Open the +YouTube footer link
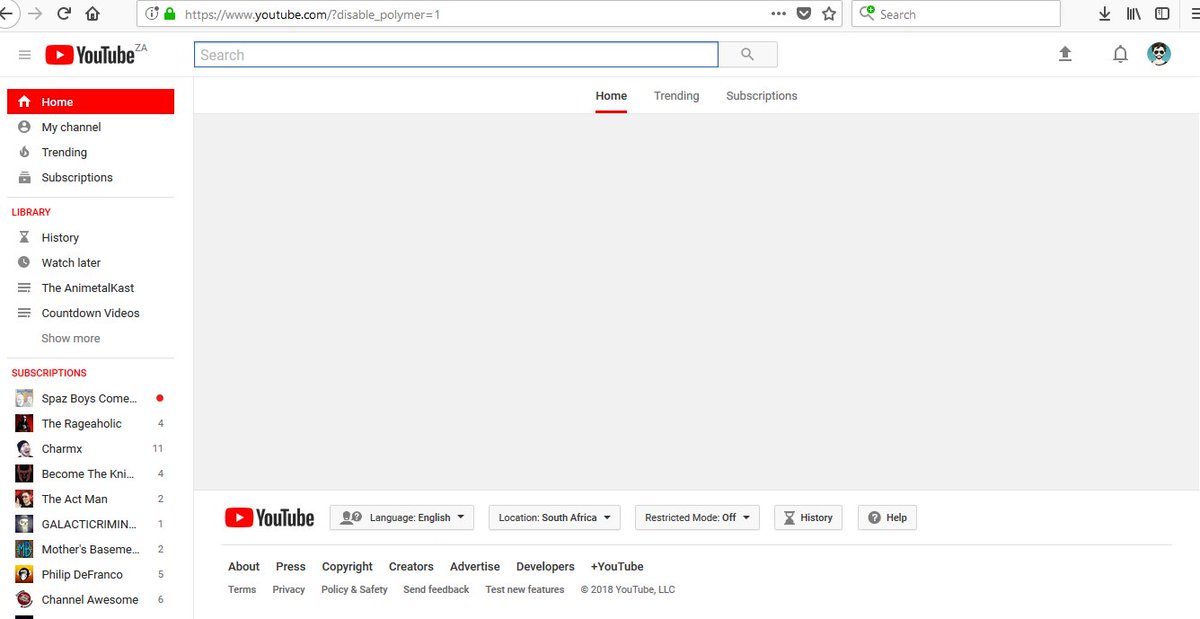This screenshot has width=1200, height=619. 617,566
